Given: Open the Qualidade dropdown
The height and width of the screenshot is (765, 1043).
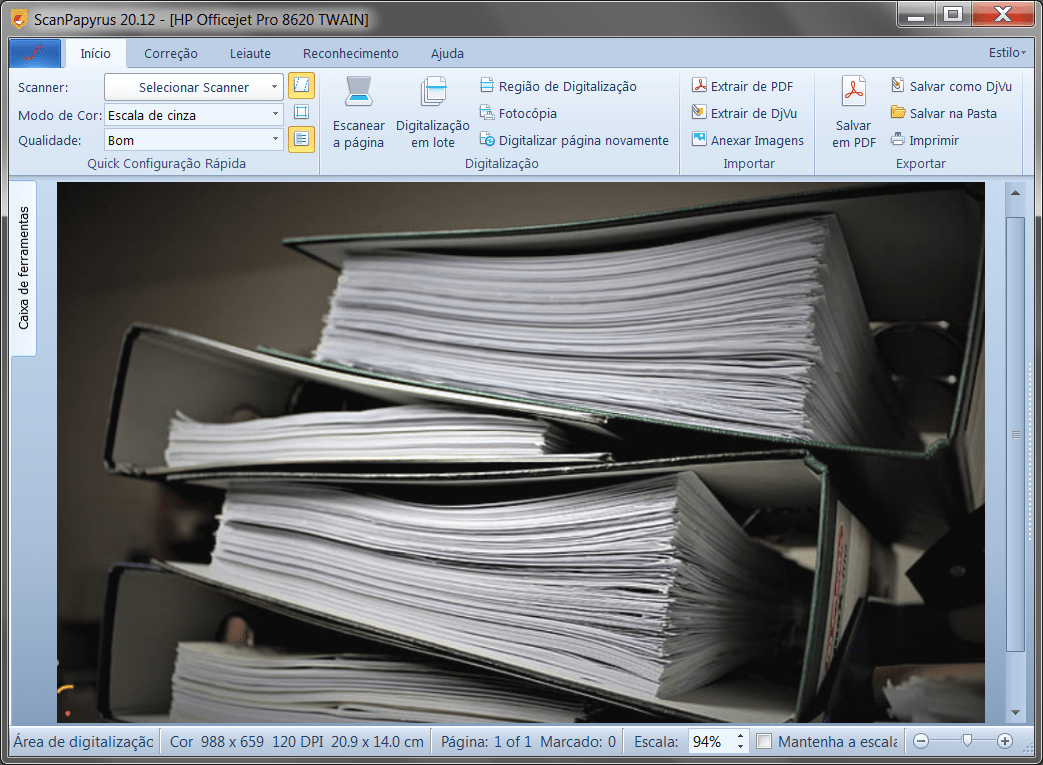Looking at the screenshot, I should pos(194,140).
